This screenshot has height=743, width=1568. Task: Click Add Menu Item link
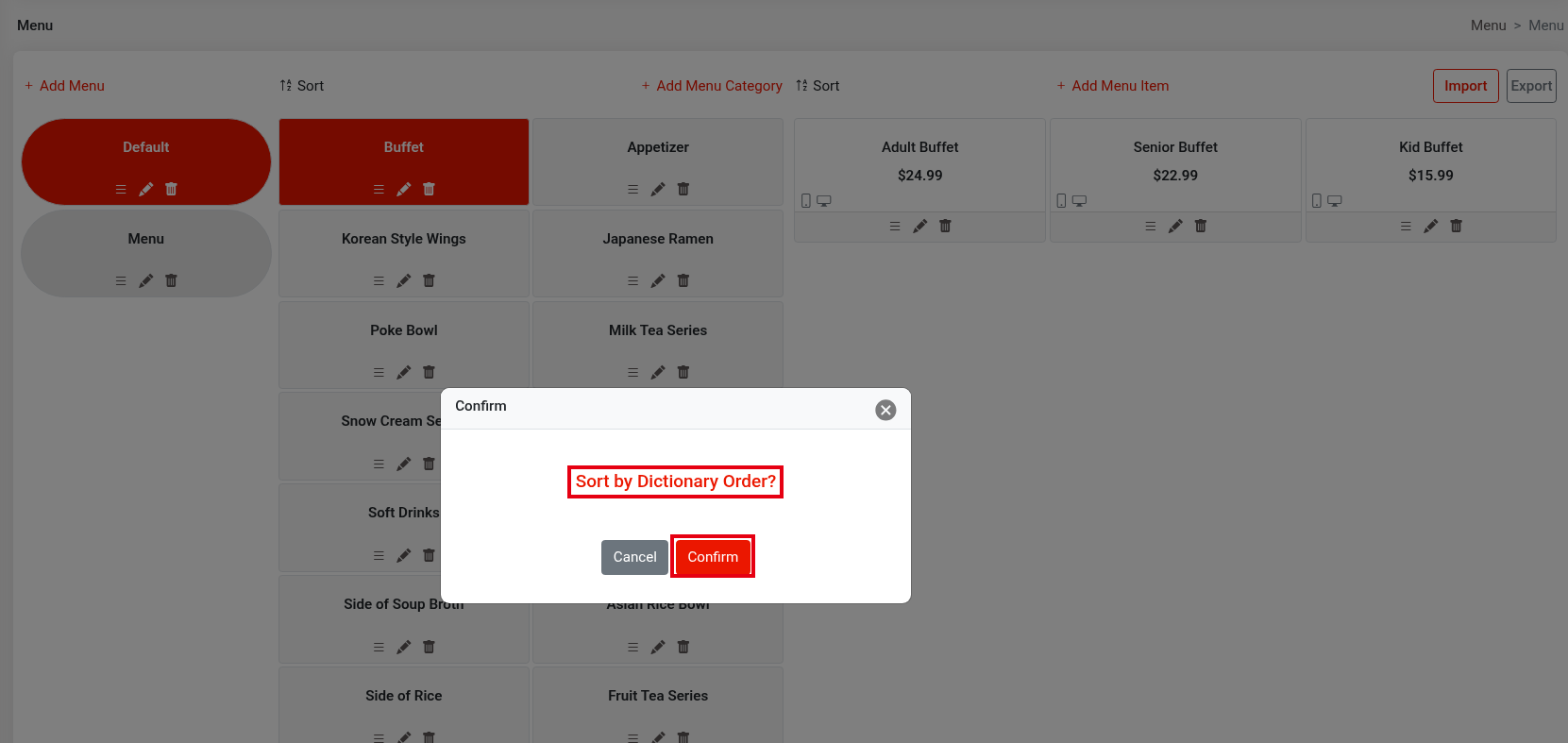tap(1113, 86)
